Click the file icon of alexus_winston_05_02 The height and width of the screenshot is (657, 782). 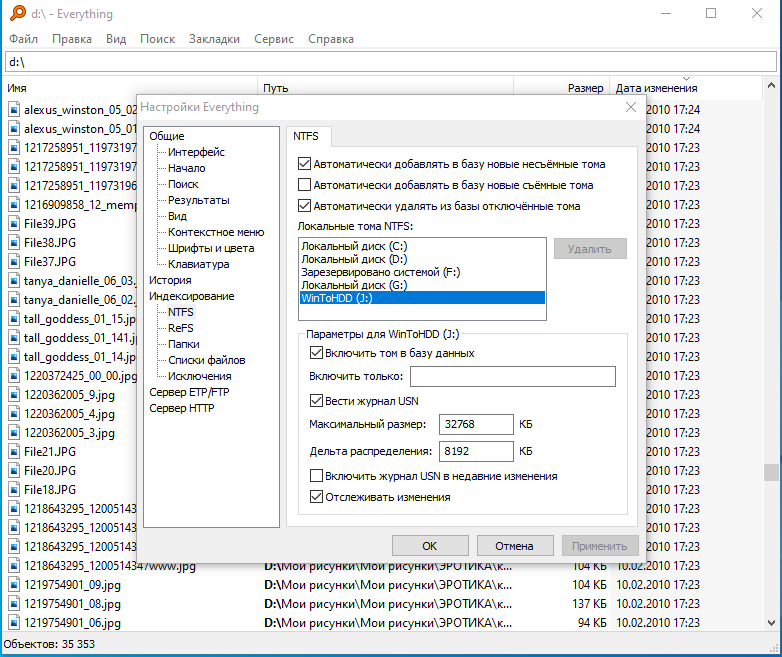click(14, 109)
